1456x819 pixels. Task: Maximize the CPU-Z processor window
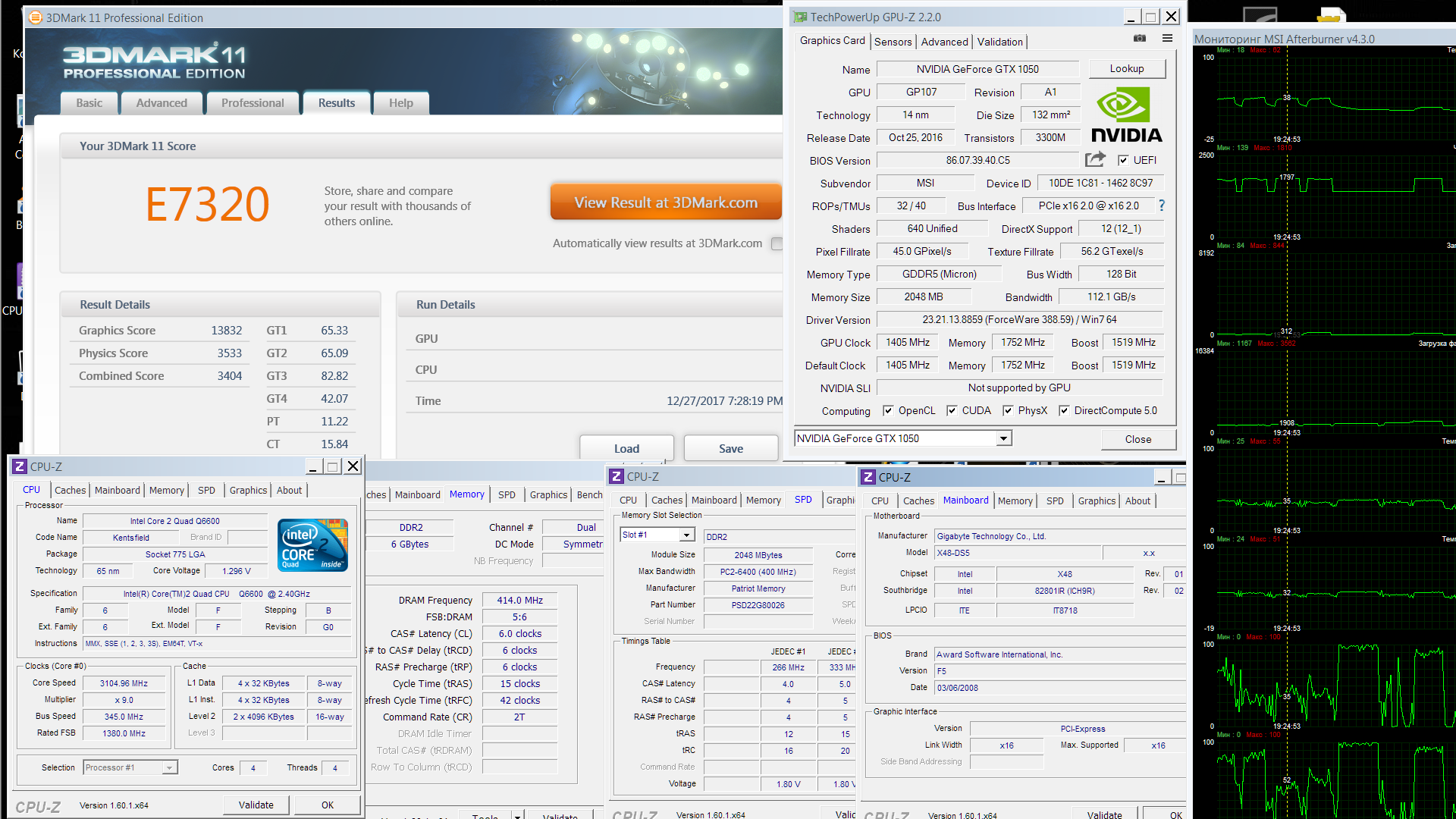332,466
